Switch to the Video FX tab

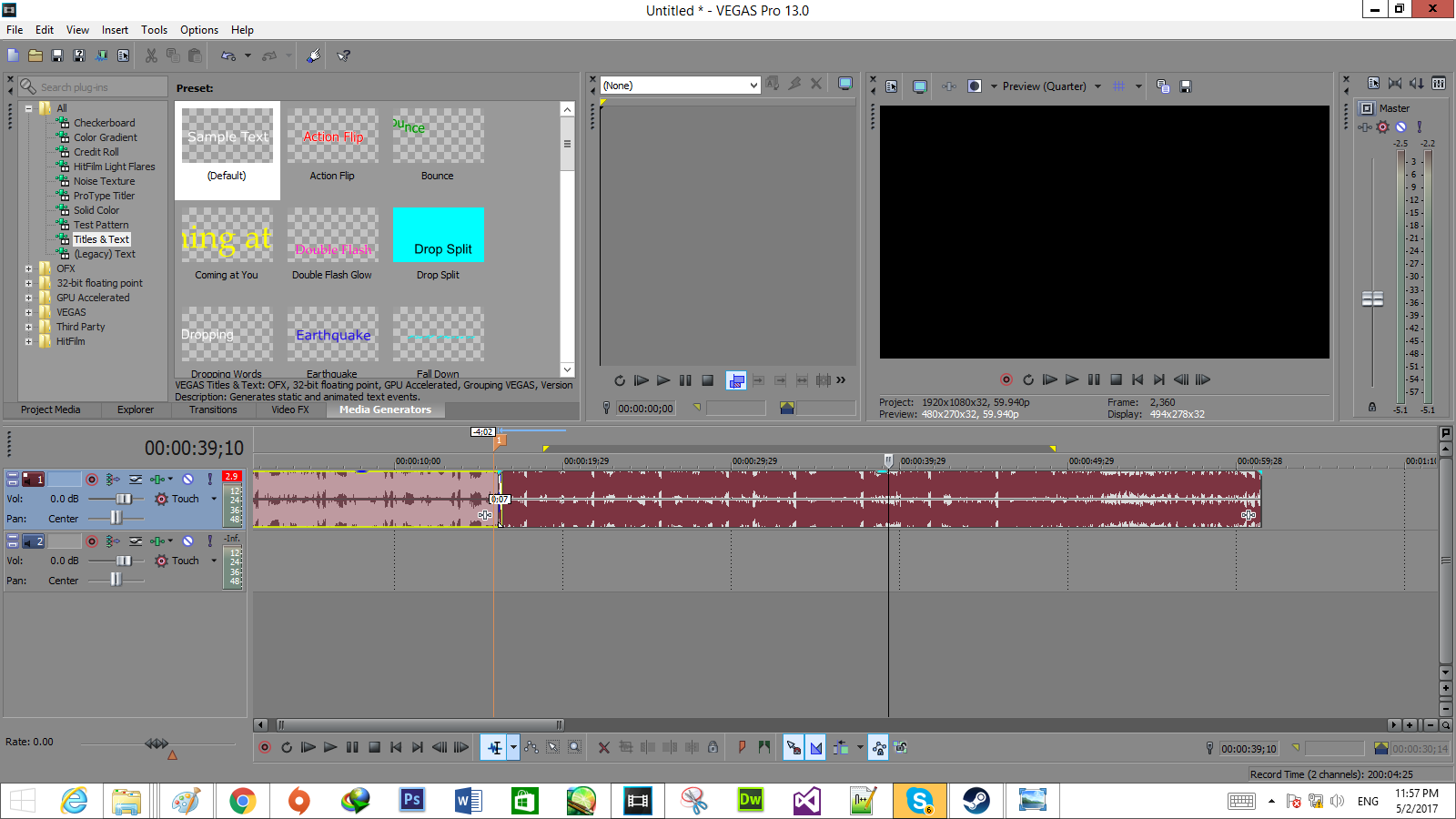tap(290, 409)
